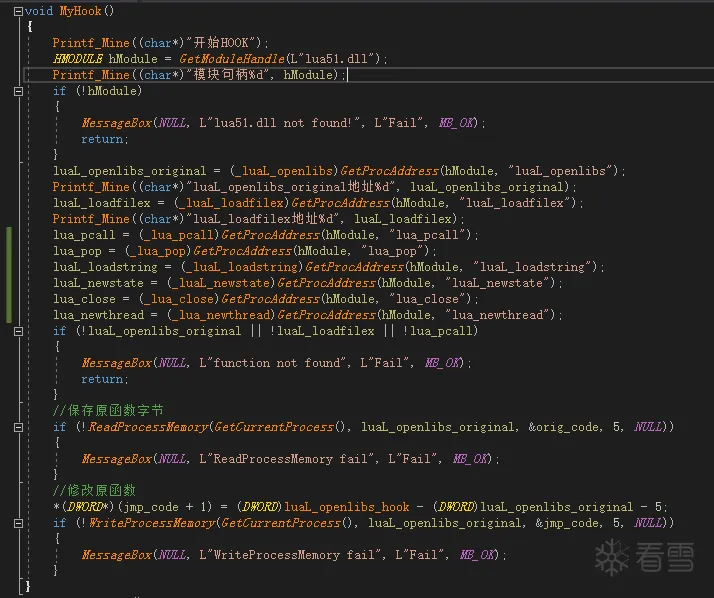Viewport: 714px width, 598px height.
Task: Click the WriteProcessMemory function call
Action: point(152,523)
